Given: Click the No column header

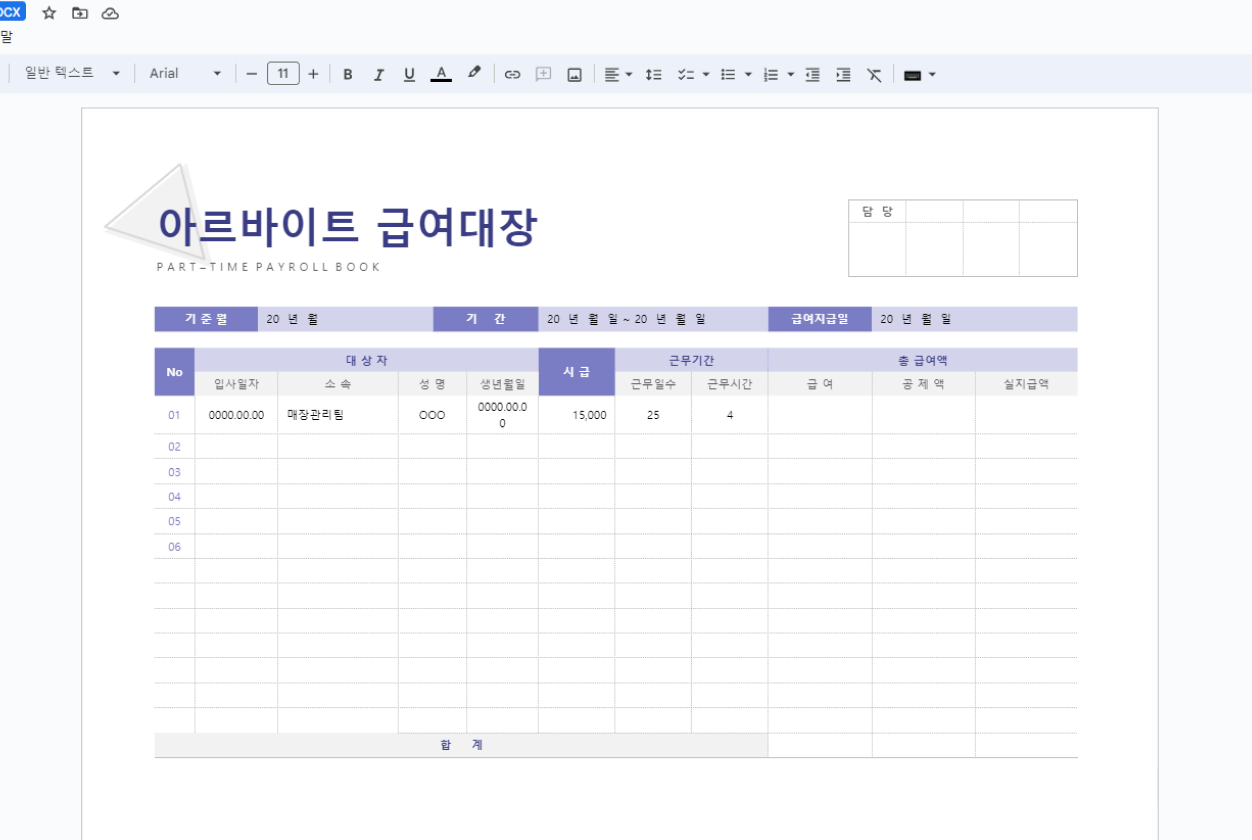Looking at the screenshot, I should pyautogui.click(x=175, y=372).
